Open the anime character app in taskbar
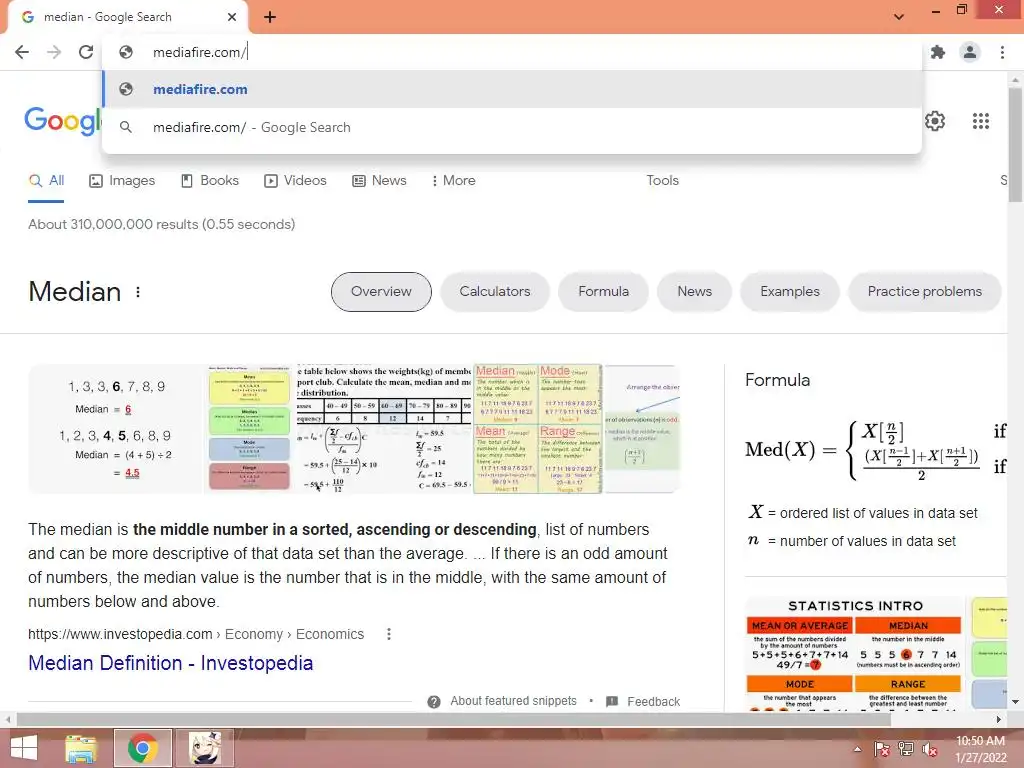Screen dimensions: 1024x768 (x=204, y=748)
